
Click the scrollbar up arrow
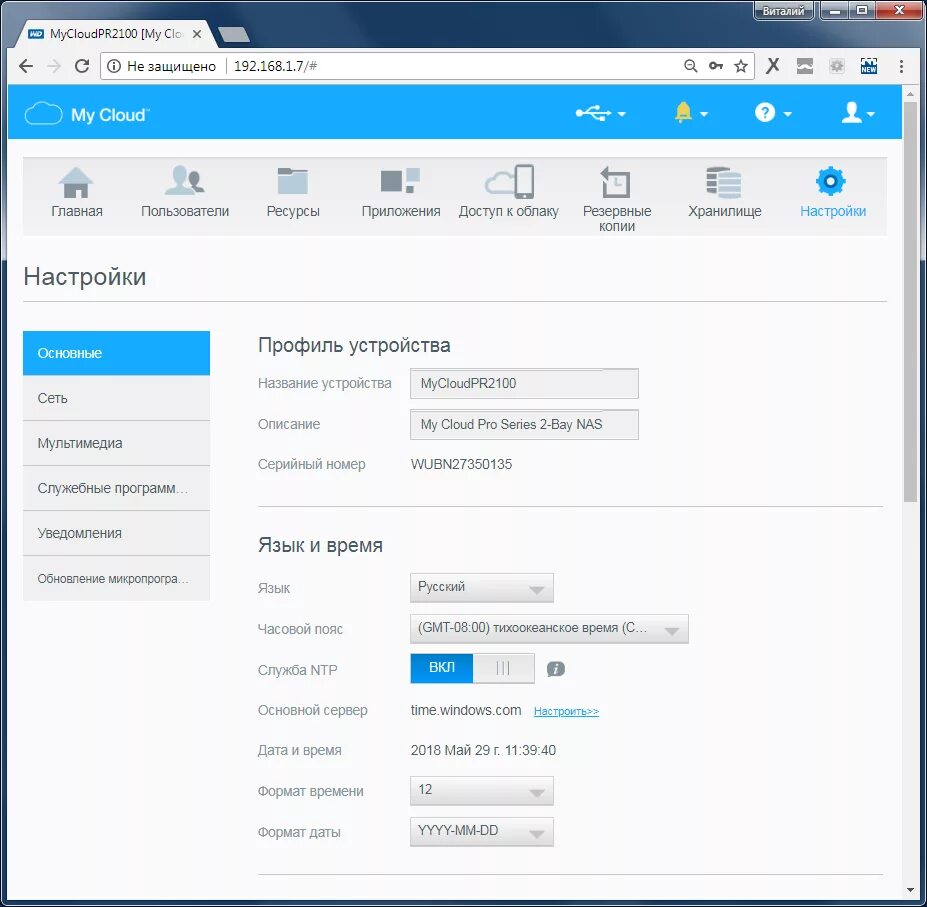(910, 93)
